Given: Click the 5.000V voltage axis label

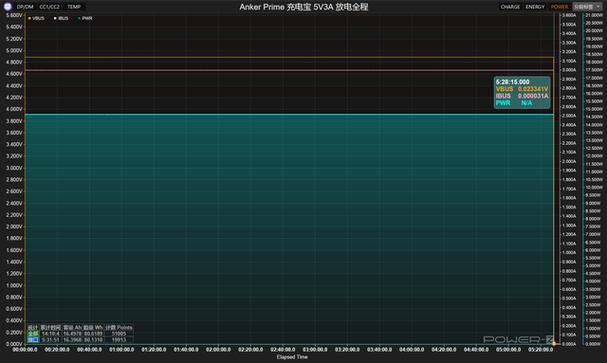Looking at the screenshot, I should [x=14, y=51].
